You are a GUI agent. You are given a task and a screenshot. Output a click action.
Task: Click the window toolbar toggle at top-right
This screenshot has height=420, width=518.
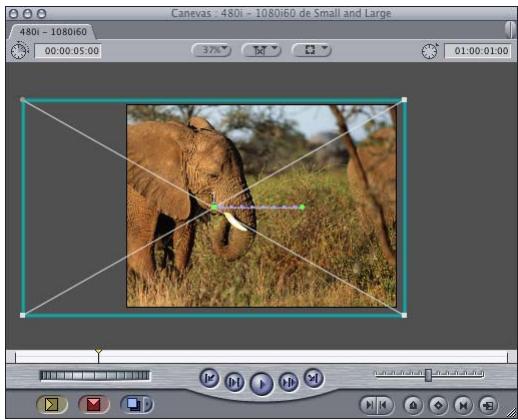510,29
